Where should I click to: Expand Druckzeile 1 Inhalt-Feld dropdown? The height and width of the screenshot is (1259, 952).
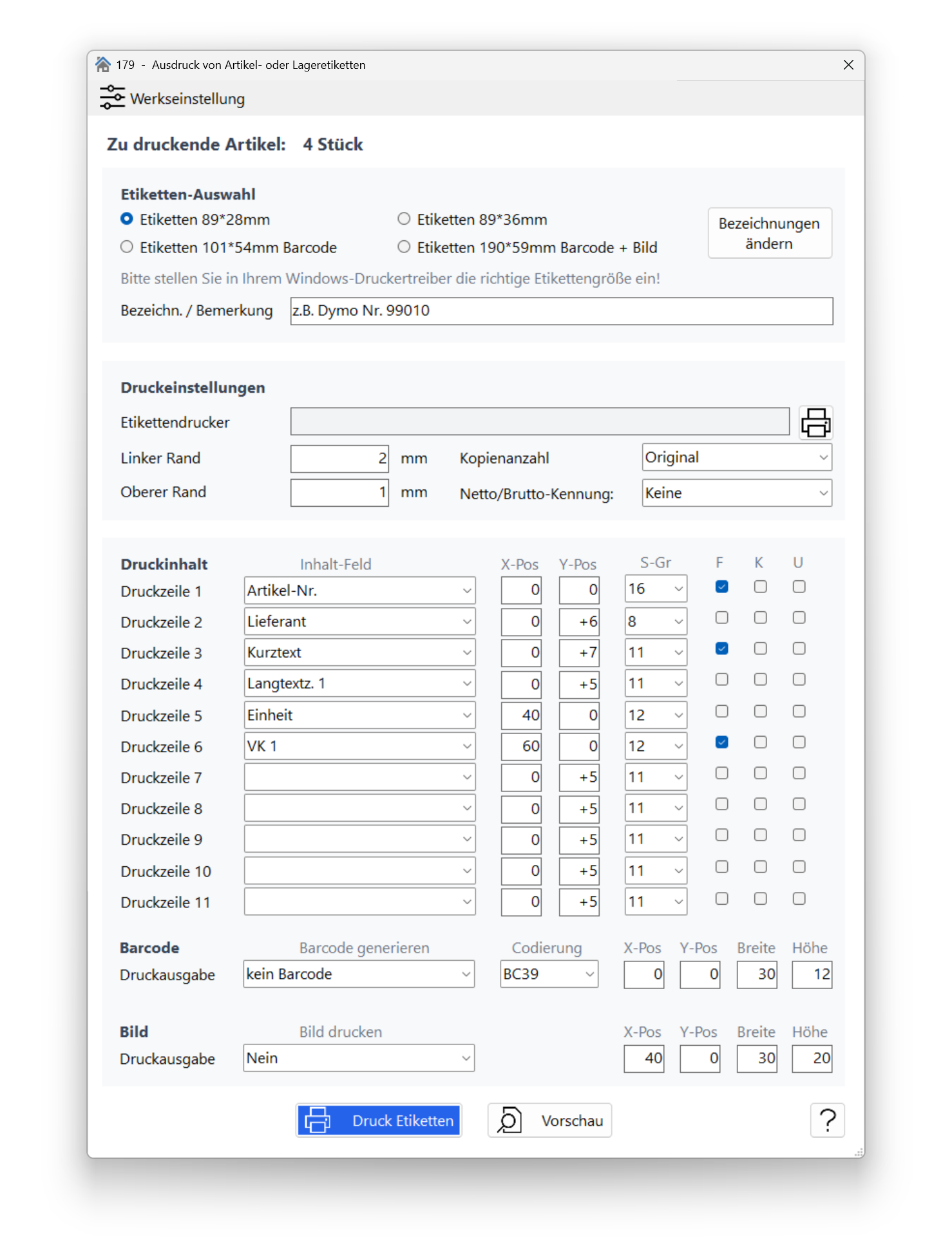point(359,591)
